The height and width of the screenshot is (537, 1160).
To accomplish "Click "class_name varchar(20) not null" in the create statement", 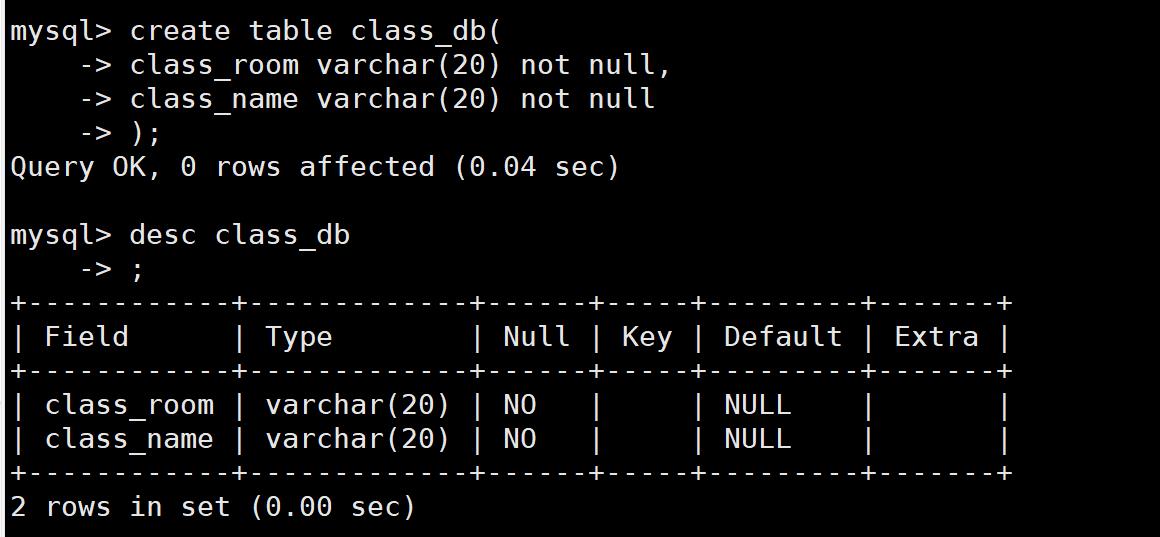I will point(392,99).
